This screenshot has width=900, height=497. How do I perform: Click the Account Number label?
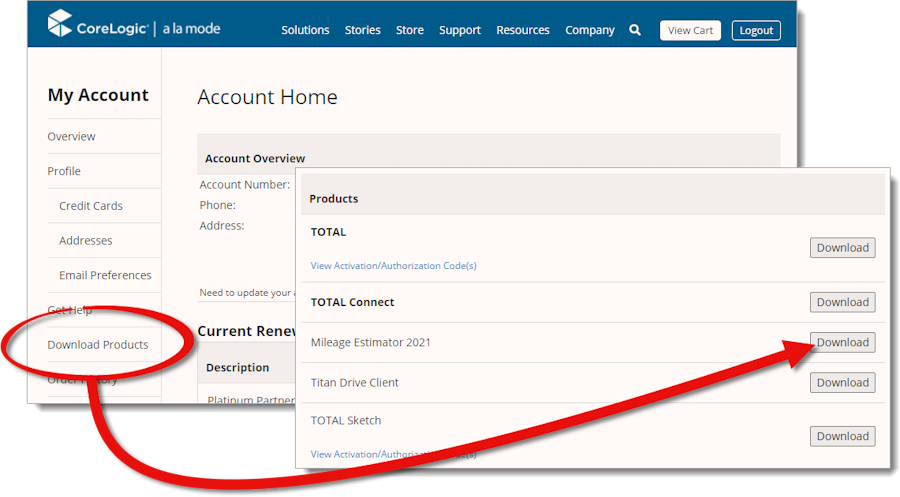click(245, 185)
